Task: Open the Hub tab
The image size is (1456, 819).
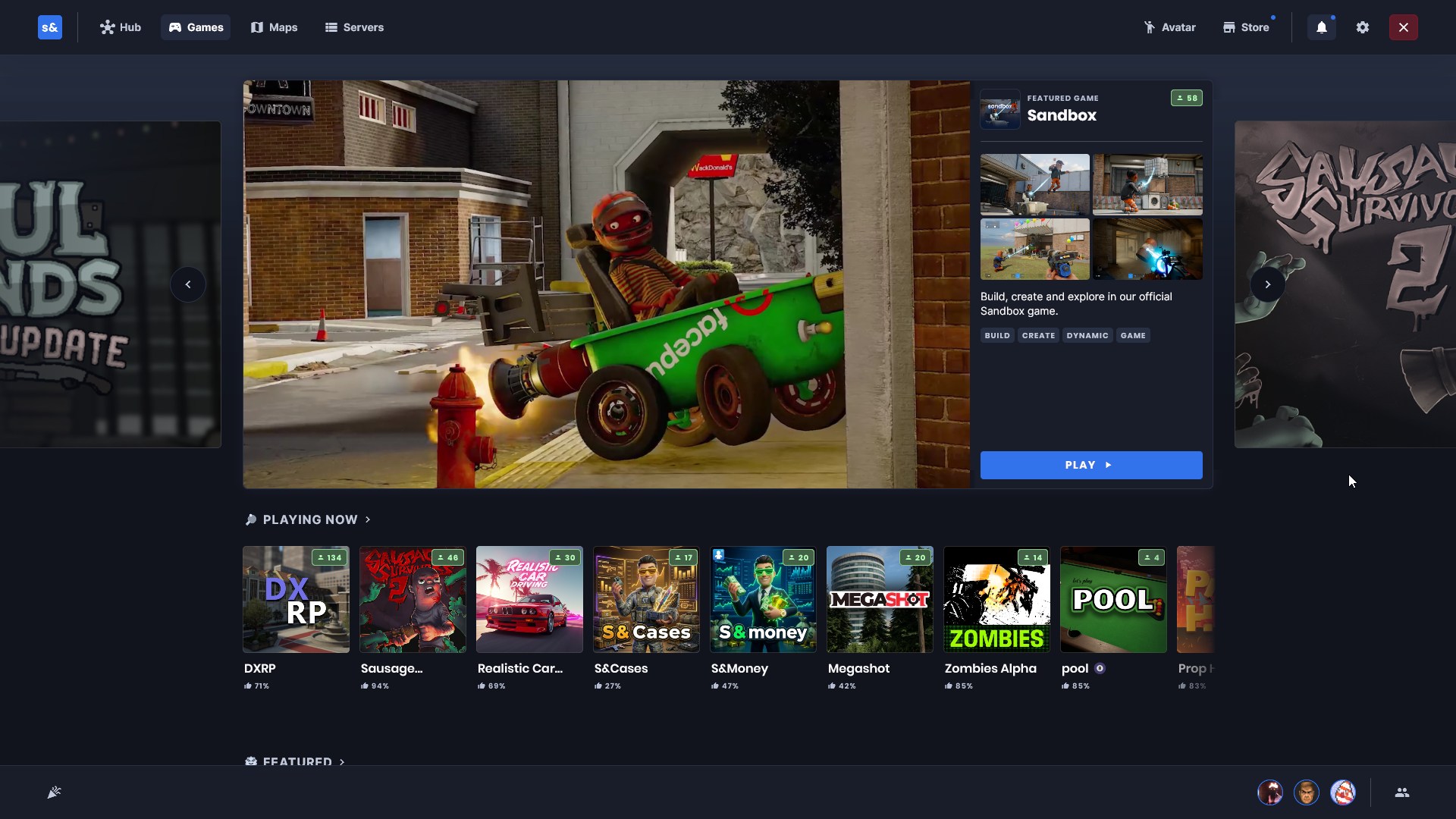Action: coord(121,27)
